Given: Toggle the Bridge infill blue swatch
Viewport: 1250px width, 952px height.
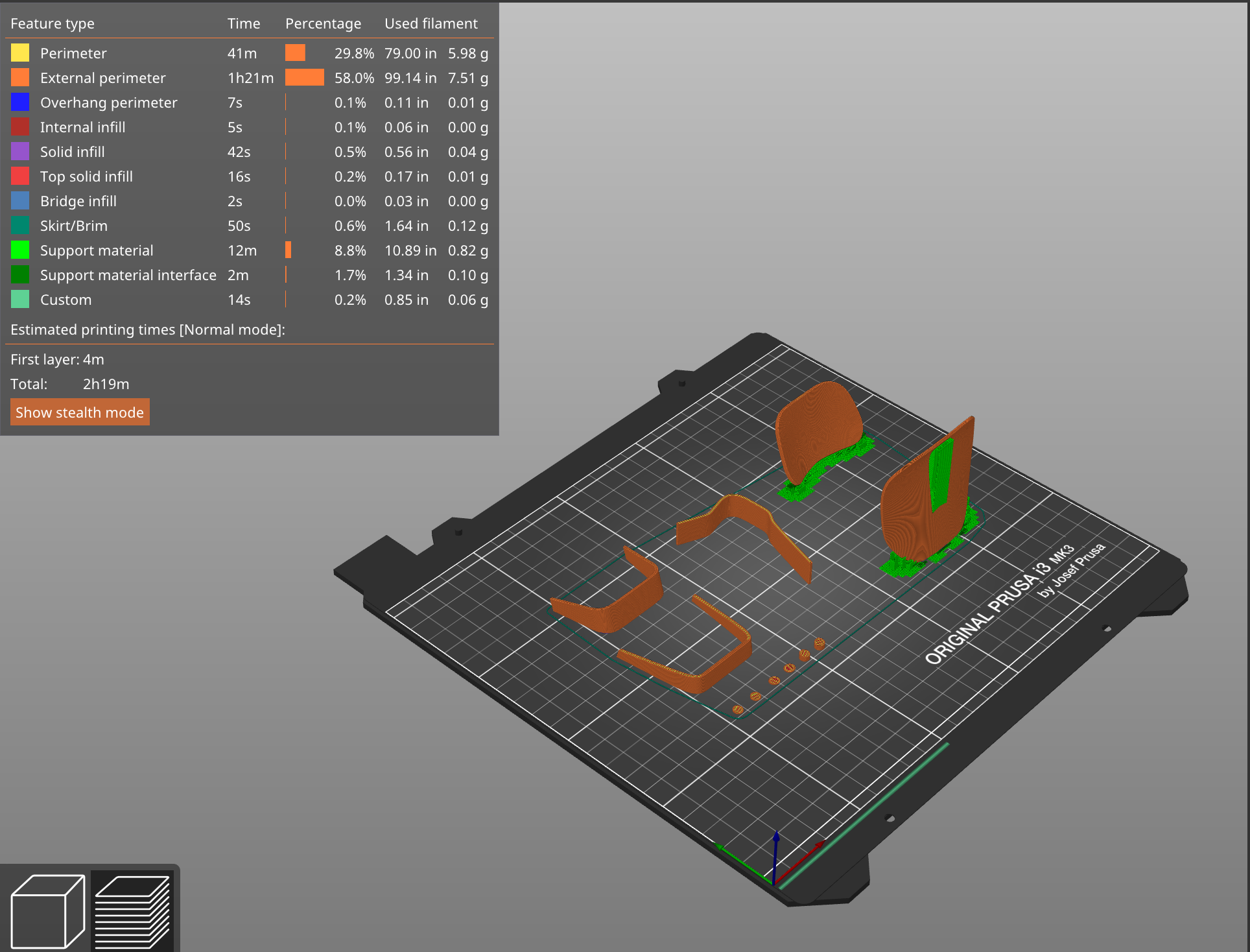Looking at the screenshot, I should (x=20, y=200).
